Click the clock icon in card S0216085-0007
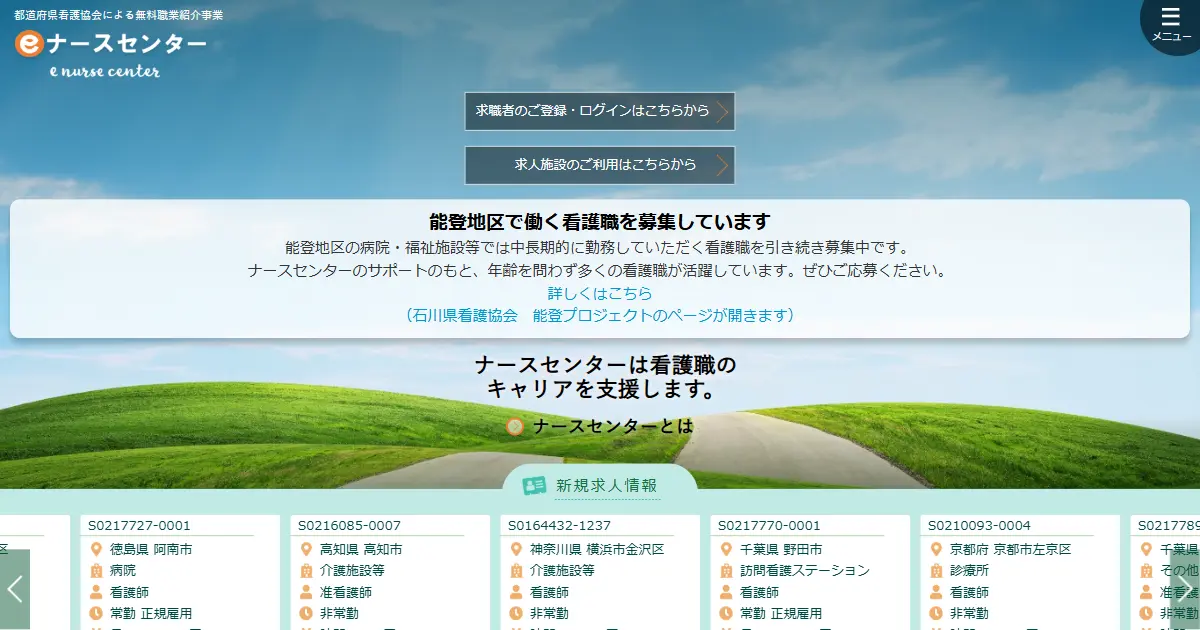 307,613
